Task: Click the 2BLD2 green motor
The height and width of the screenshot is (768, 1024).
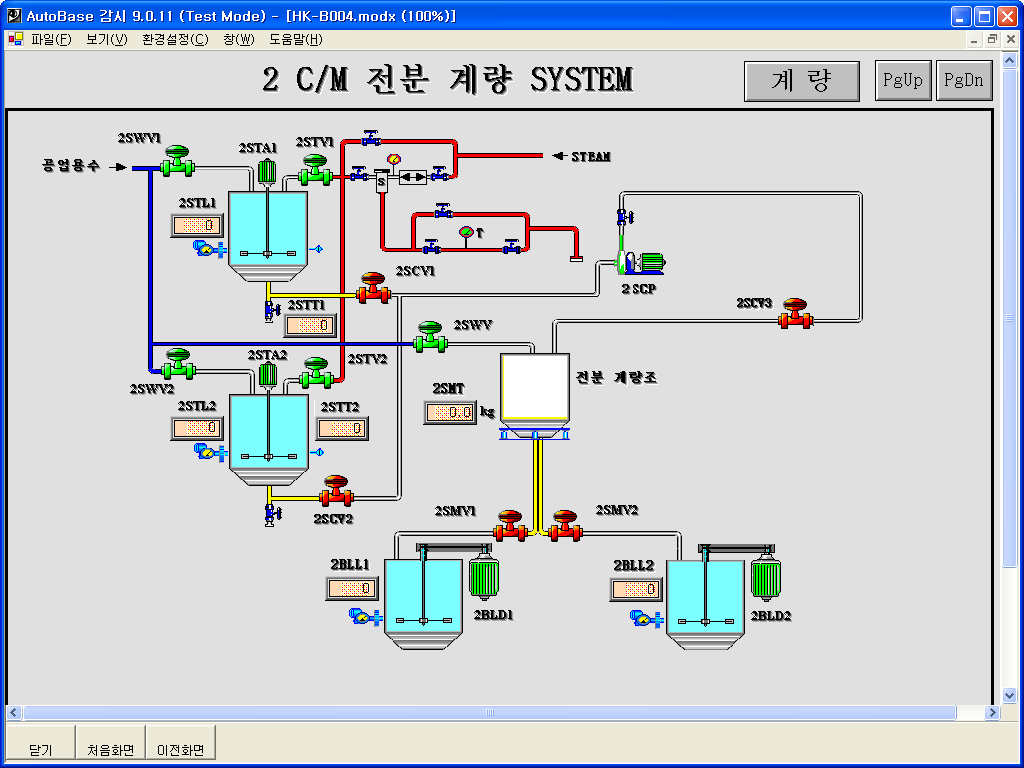Action: [x=767, y=580]
